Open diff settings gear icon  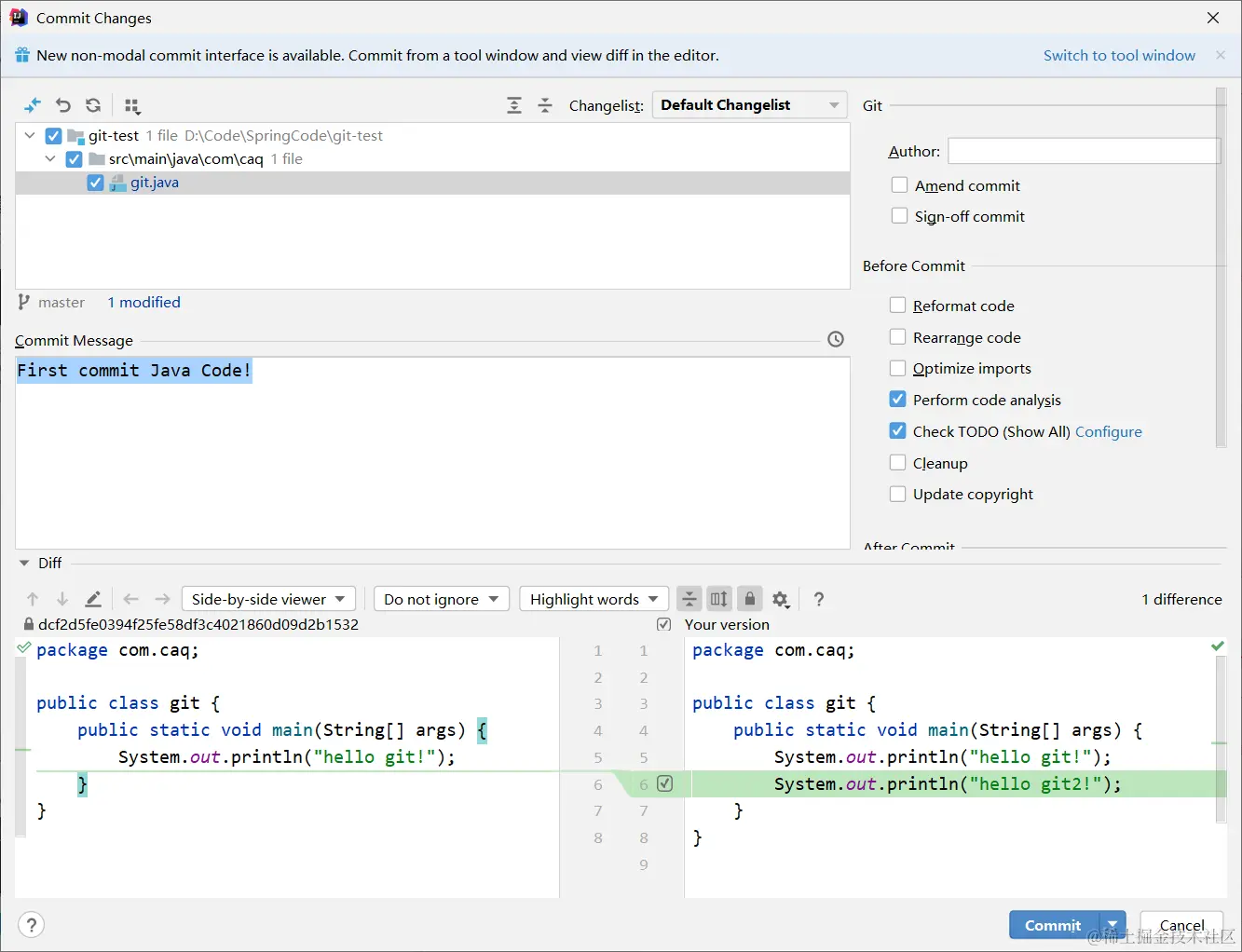pyautogui.click(x=781, y=600)
